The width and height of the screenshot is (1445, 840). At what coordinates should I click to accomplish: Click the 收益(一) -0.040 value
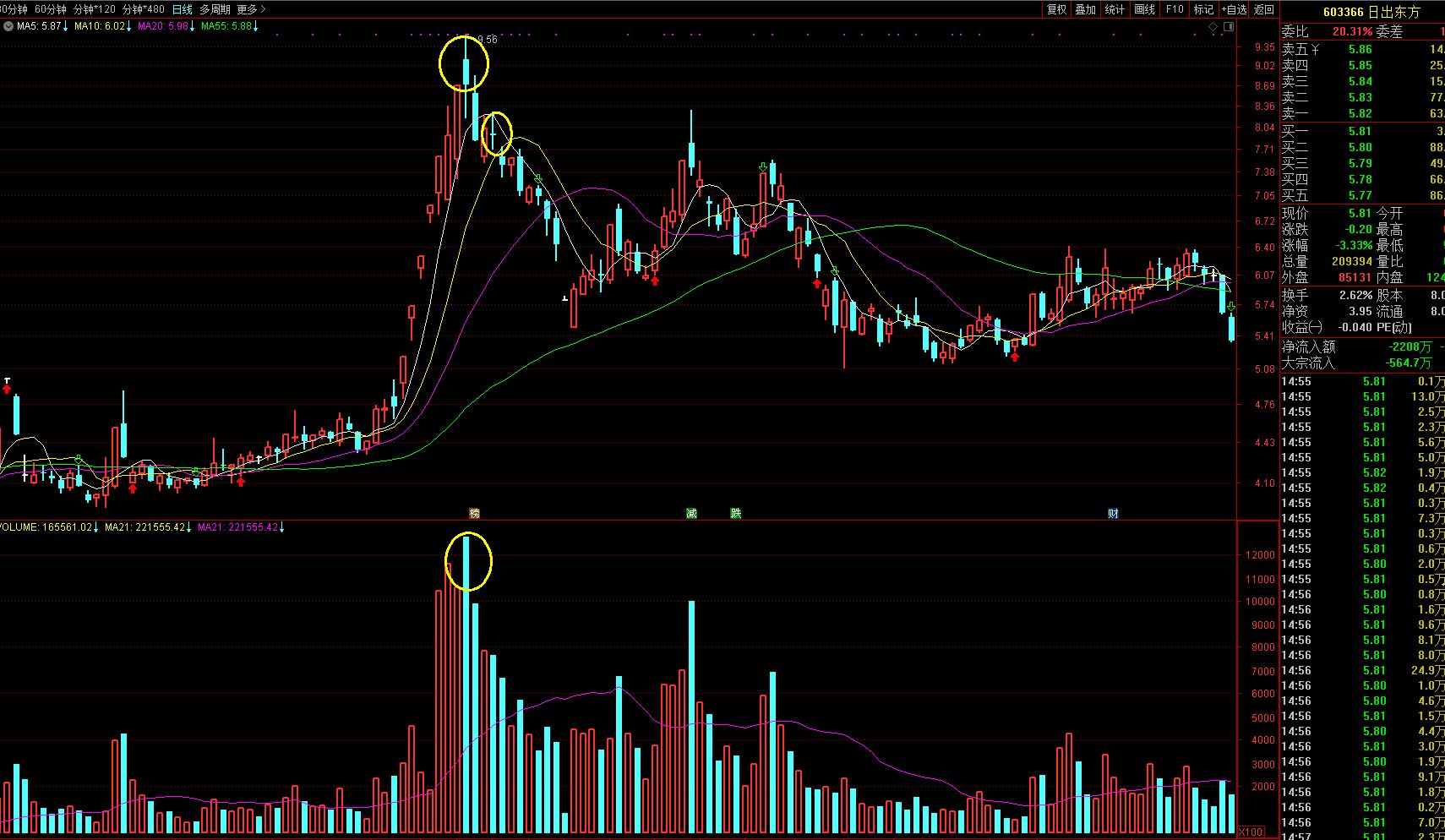point(1355,327)
